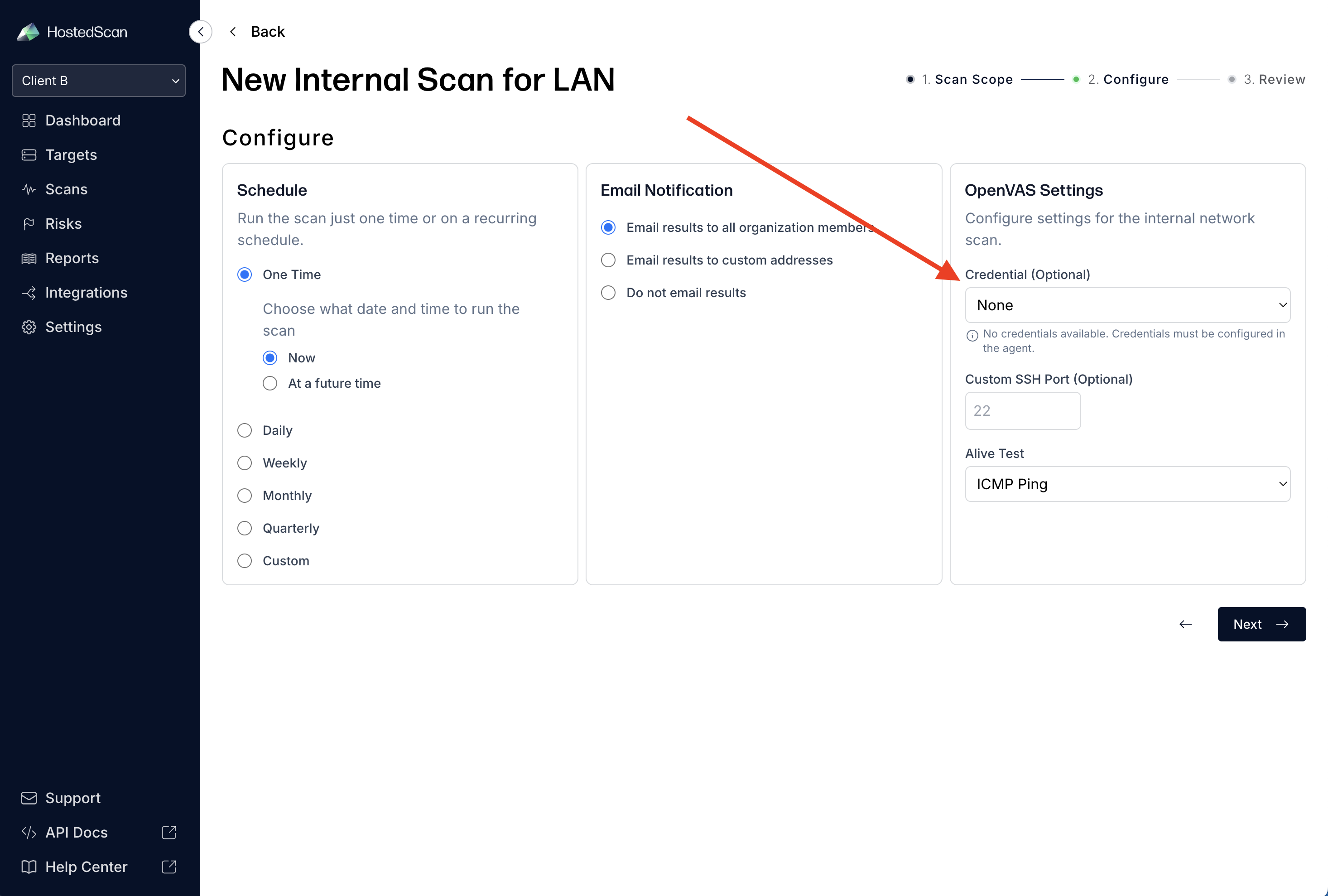Focus the Custom SSH Port input field
This screenshot has width=1328, height=896.
click(1022, 410)
